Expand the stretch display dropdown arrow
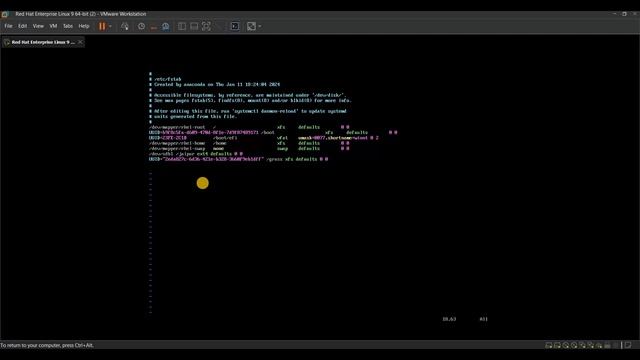Image resolution: width=640 pixels, height=360 pixels. pyautogui.click(x=260, y=27)
